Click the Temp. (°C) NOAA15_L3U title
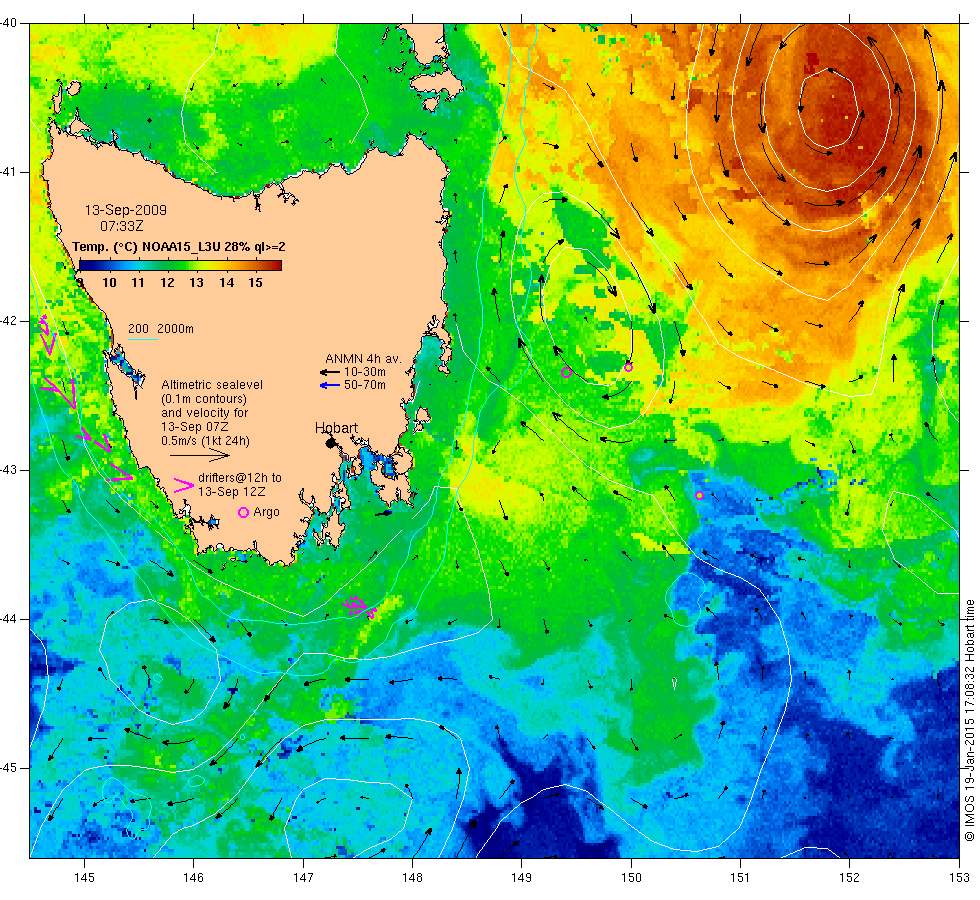 (x=179, y=247)
